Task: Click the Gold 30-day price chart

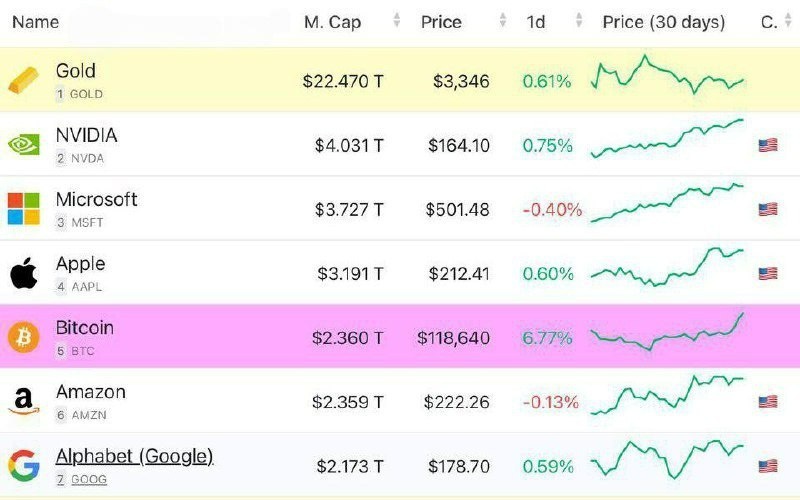Action: coord(667,77)
